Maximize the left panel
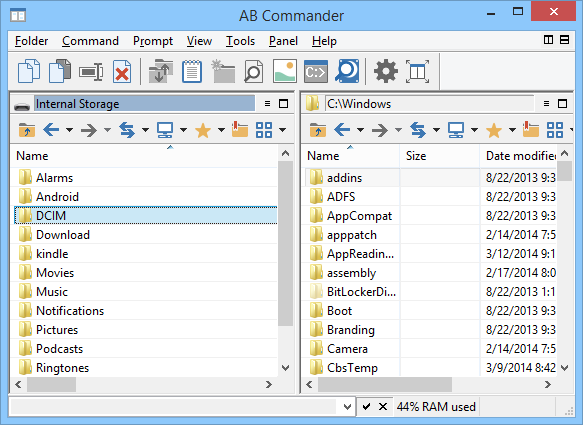583x425 pixels. tap(283, 103)
